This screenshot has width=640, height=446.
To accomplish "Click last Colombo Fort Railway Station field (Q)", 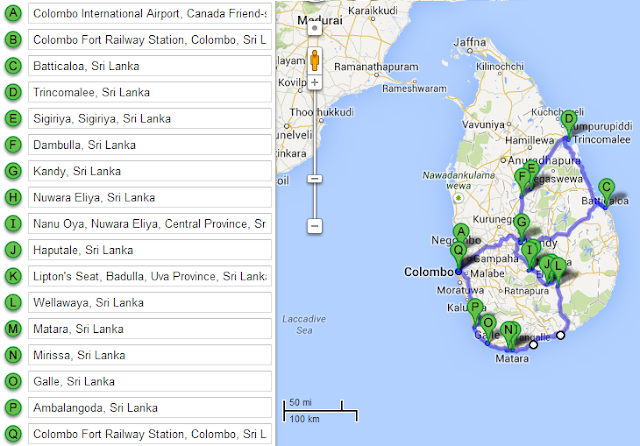I will pos(150,434).
